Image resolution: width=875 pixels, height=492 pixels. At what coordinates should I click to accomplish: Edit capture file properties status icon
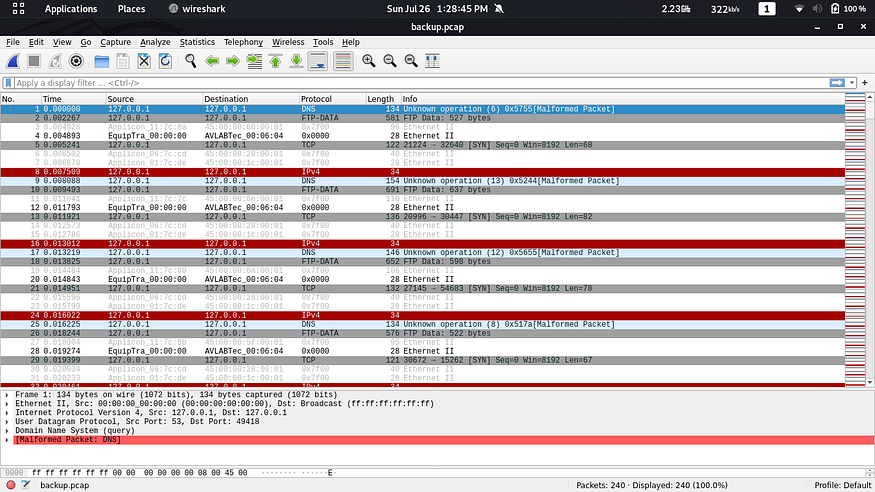click(26, 485)
